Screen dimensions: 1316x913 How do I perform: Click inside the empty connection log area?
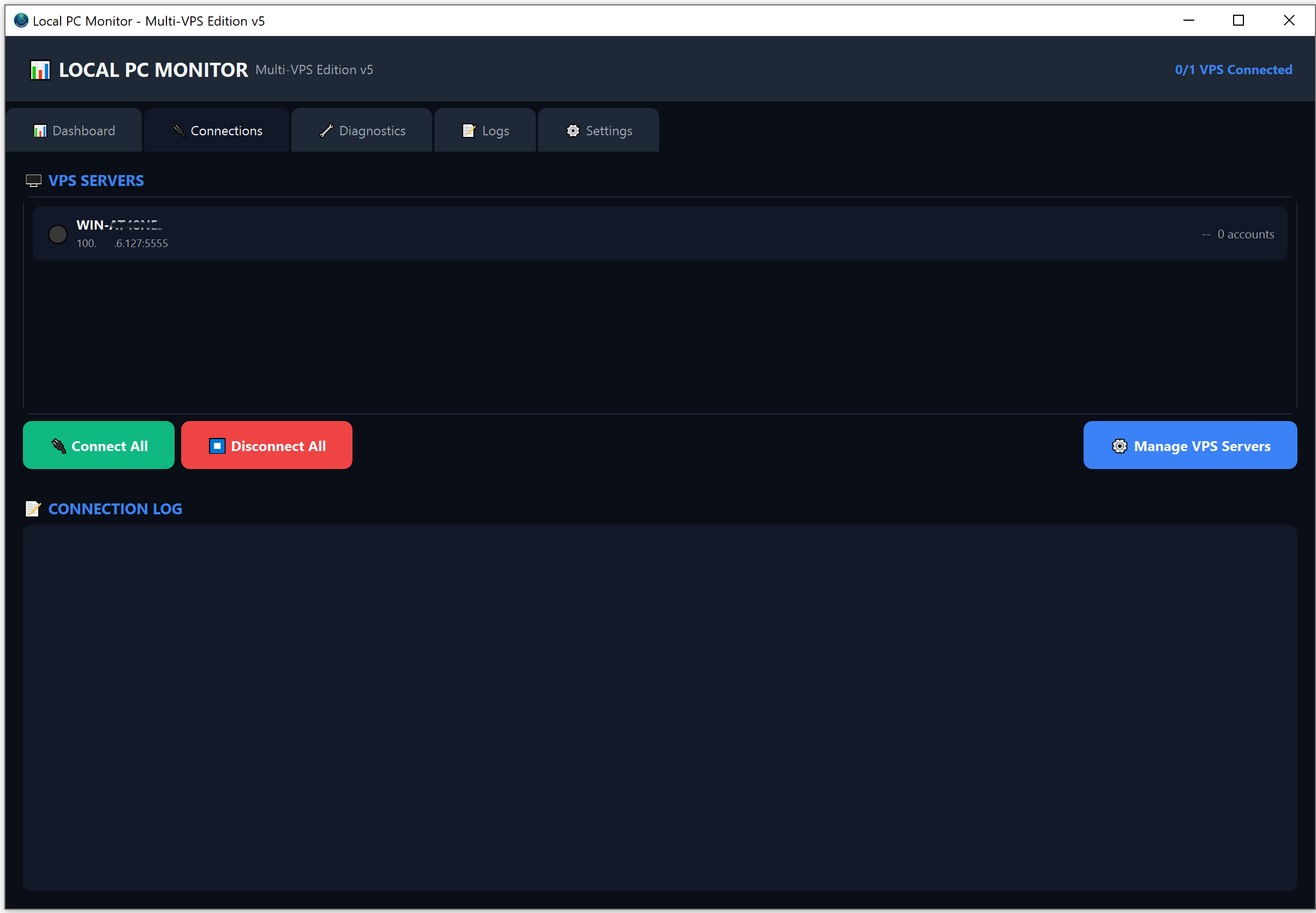[658, 707]
